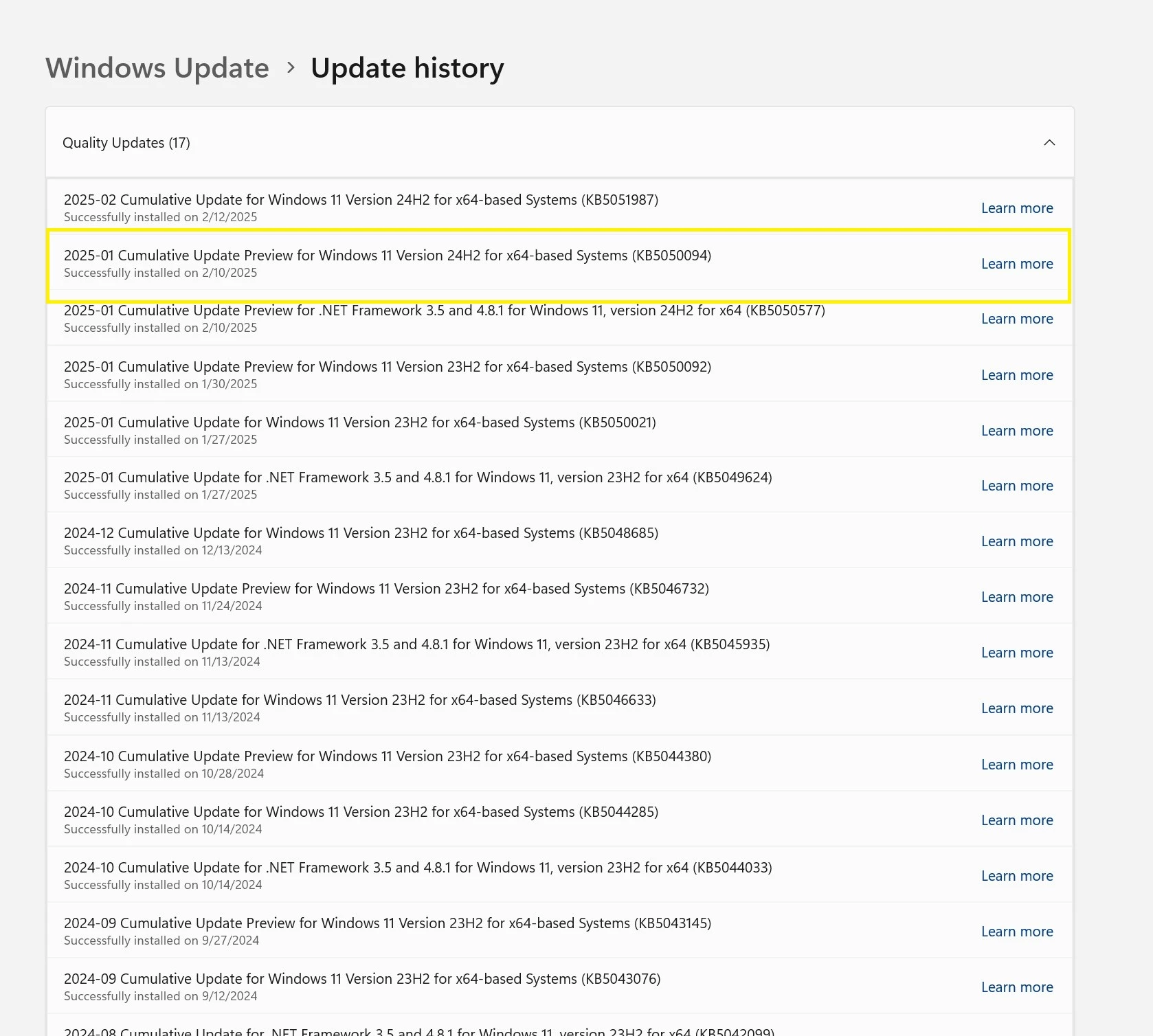Click 'Successfully installed on 1/30/2025' text
Viewport: 1153px width, 1036px height.
[x=160, y=384]
